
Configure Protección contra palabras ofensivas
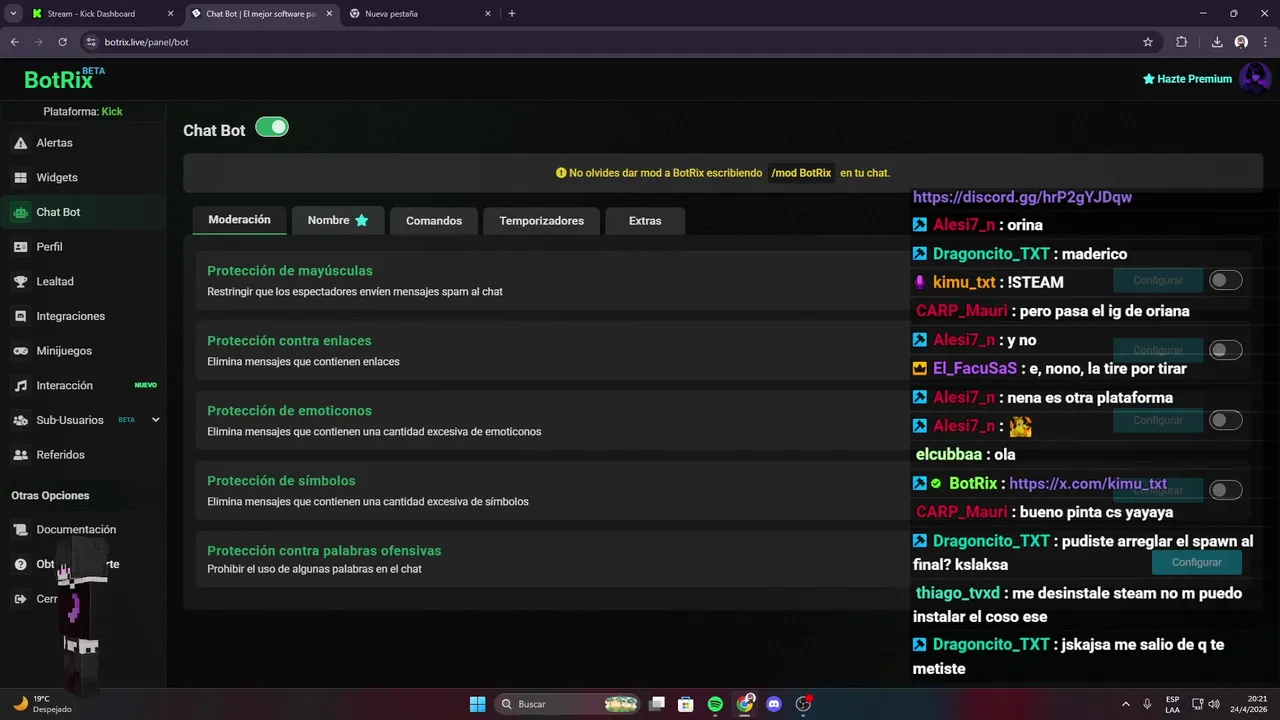1196,562
